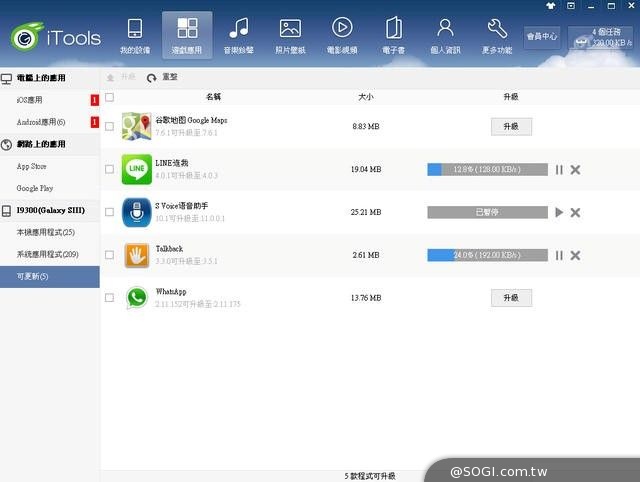
Task: Open the skin shirt icon in title bar
Action: [551, 6]
